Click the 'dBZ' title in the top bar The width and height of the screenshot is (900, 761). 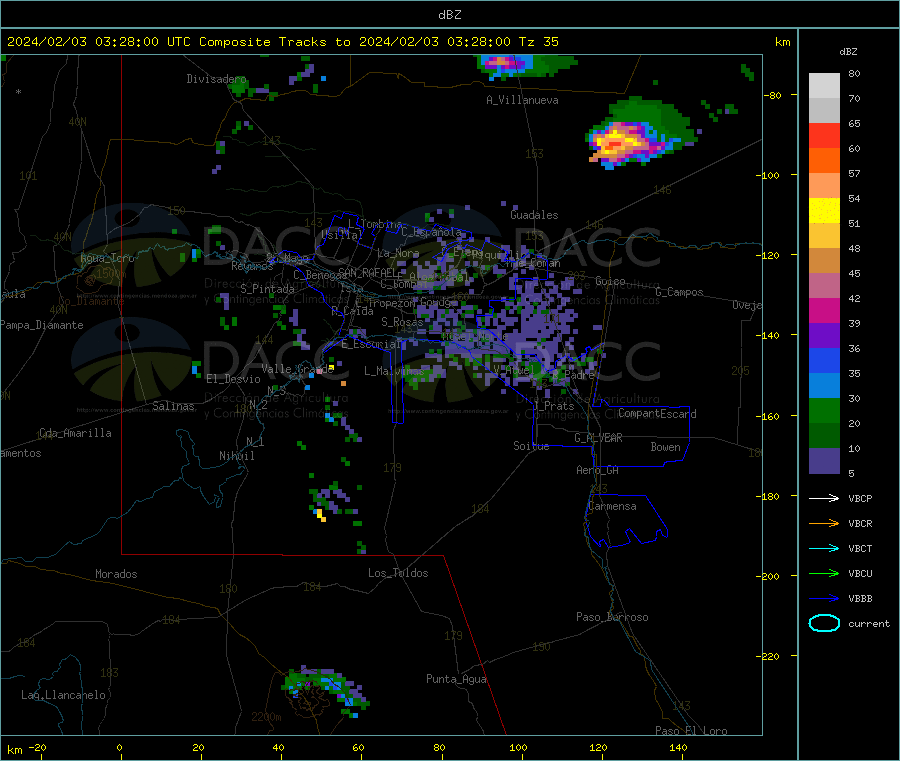pos(449,14)
